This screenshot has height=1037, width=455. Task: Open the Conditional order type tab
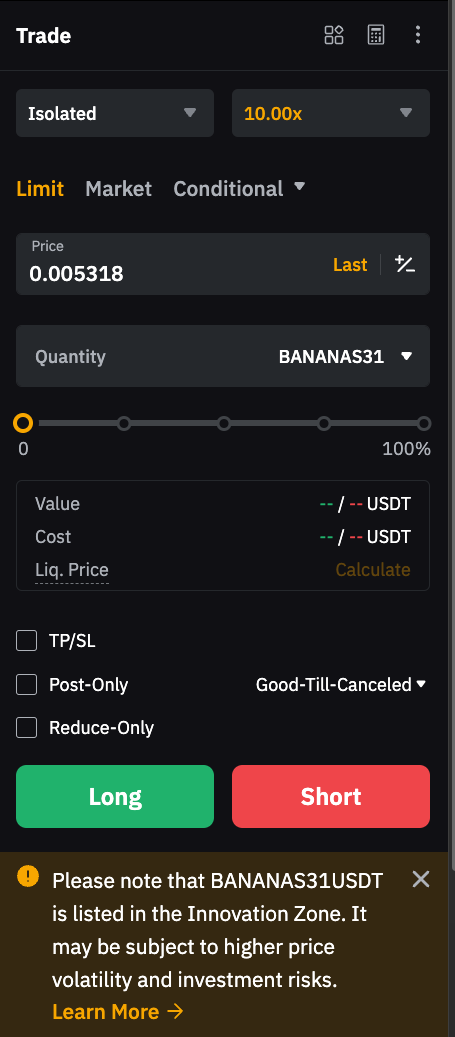[239, 188]
